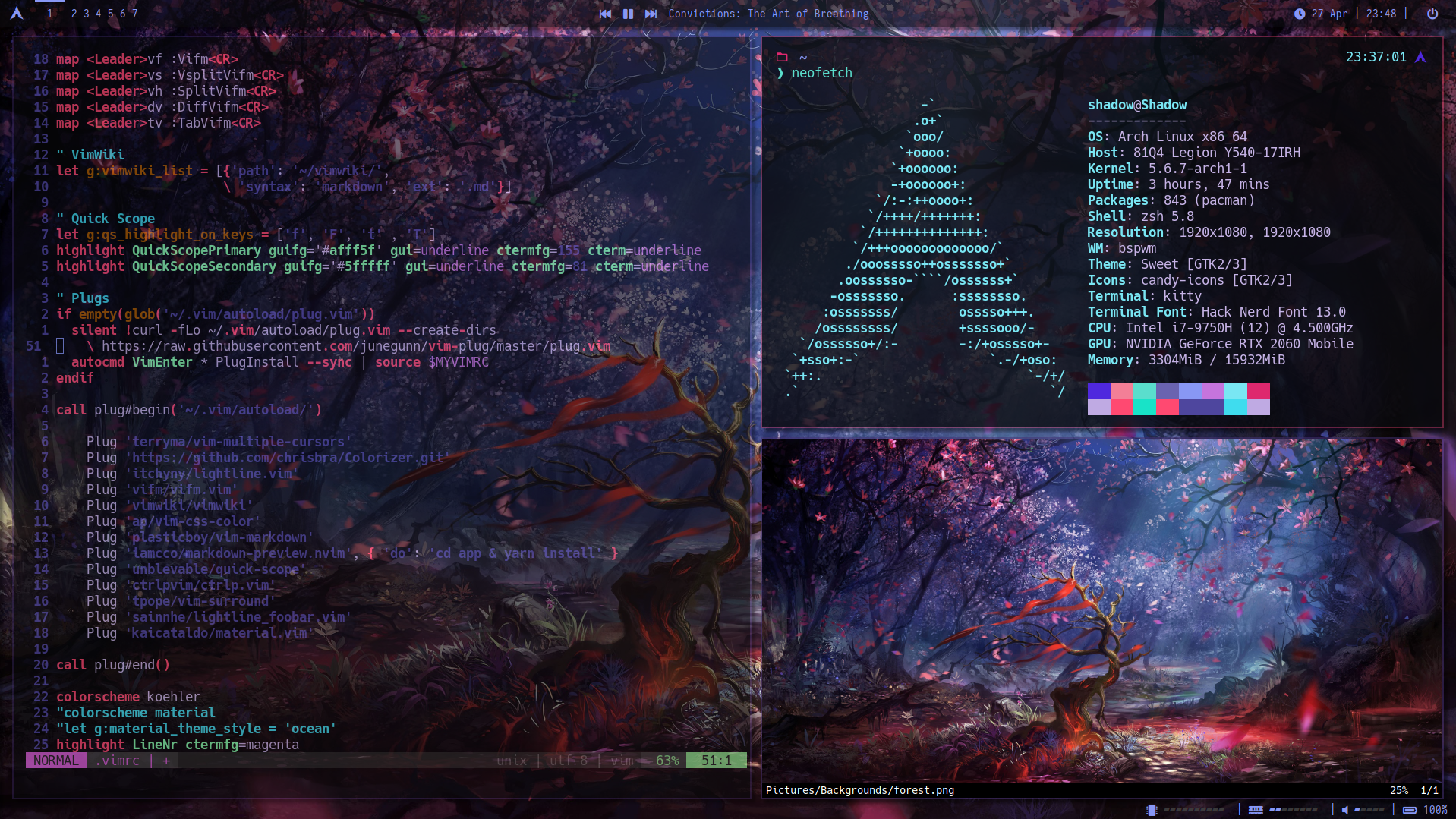Click the Plug 'kaicataldo/material.vim' line

coord(200,633)
